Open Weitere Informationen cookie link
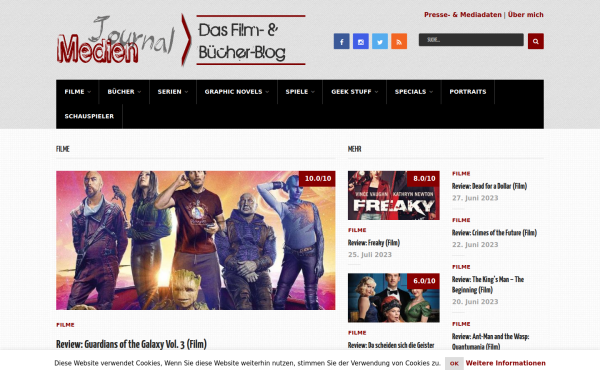Screen dimensions: 600x375 (x=505, y=363)
